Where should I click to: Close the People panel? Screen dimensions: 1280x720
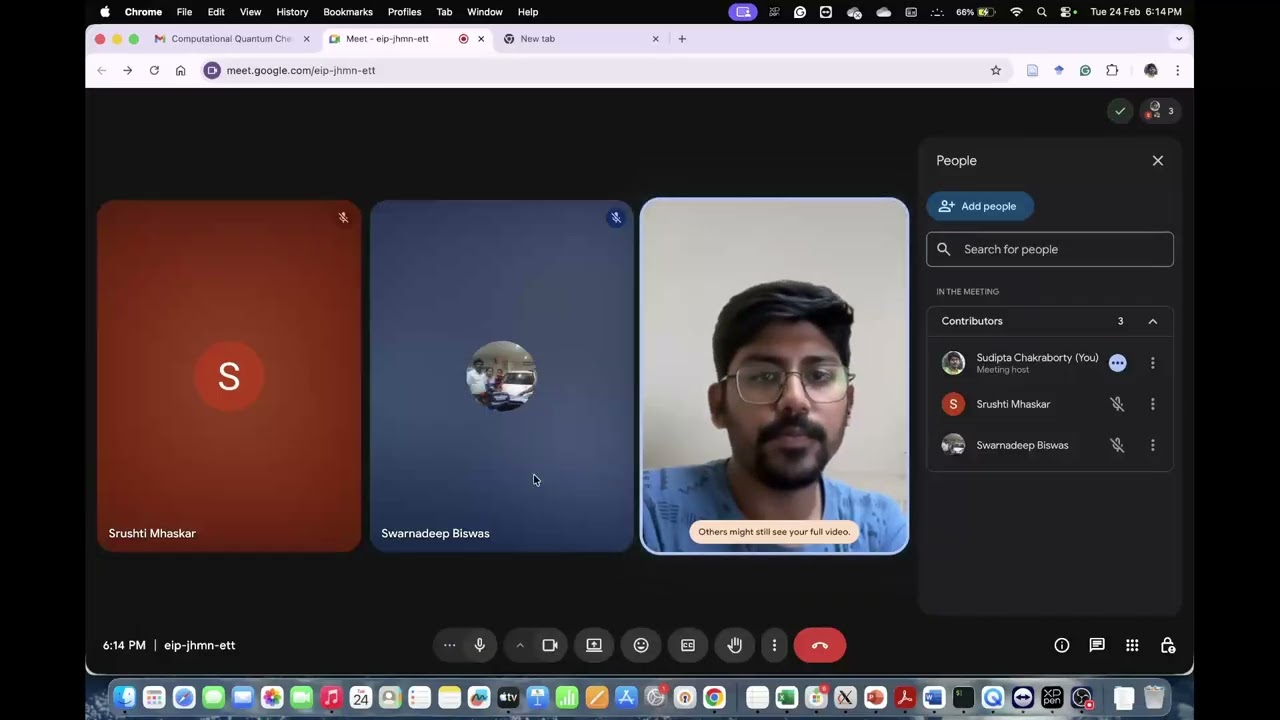pos(1158,160)
